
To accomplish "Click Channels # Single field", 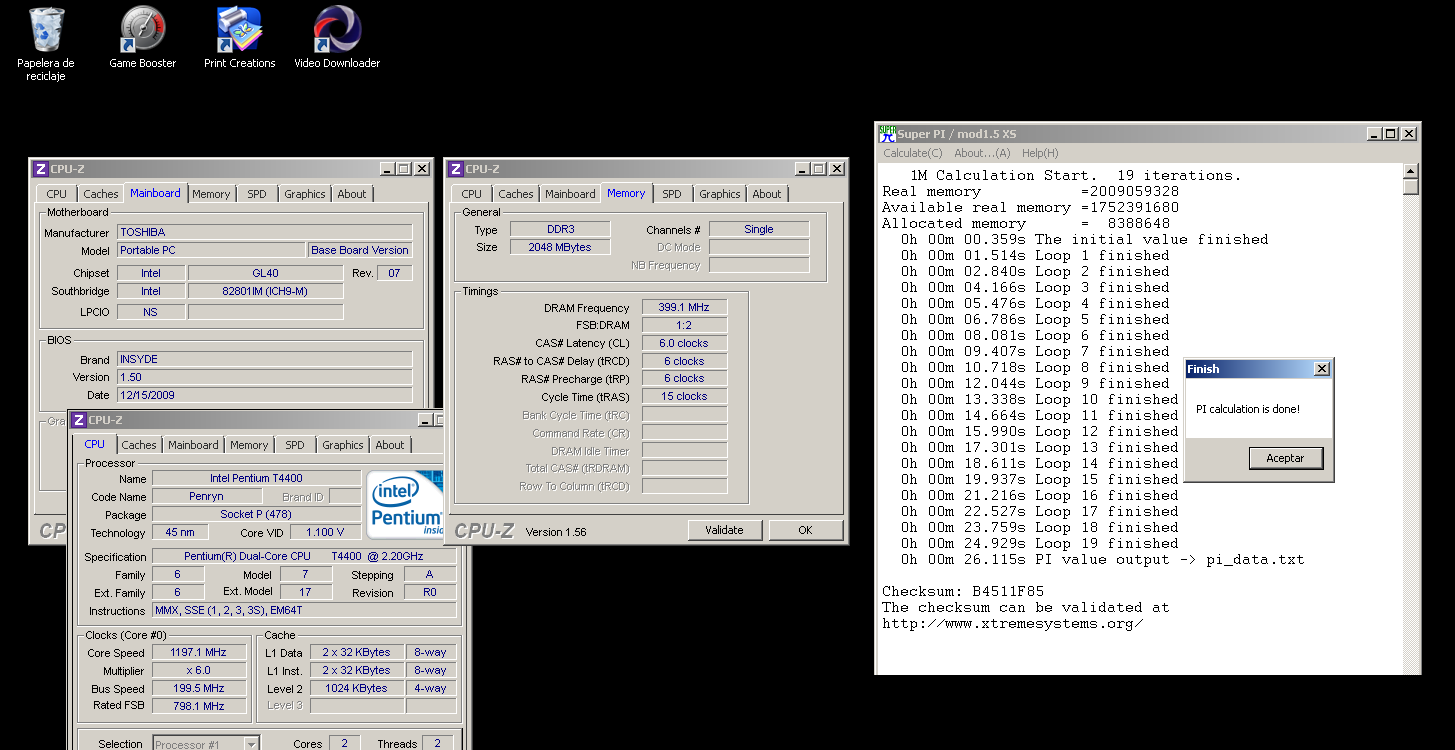I will click(759, 230).
